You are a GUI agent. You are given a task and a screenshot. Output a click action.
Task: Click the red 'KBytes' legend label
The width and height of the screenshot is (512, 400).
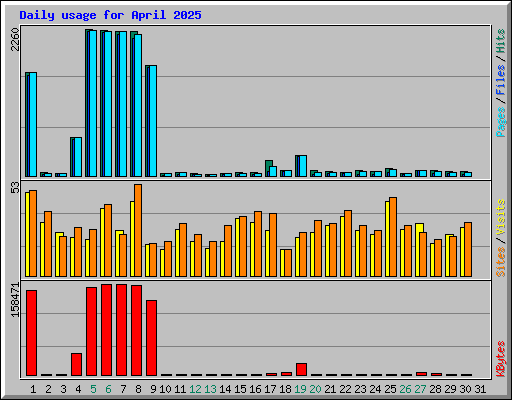[500, 359]
